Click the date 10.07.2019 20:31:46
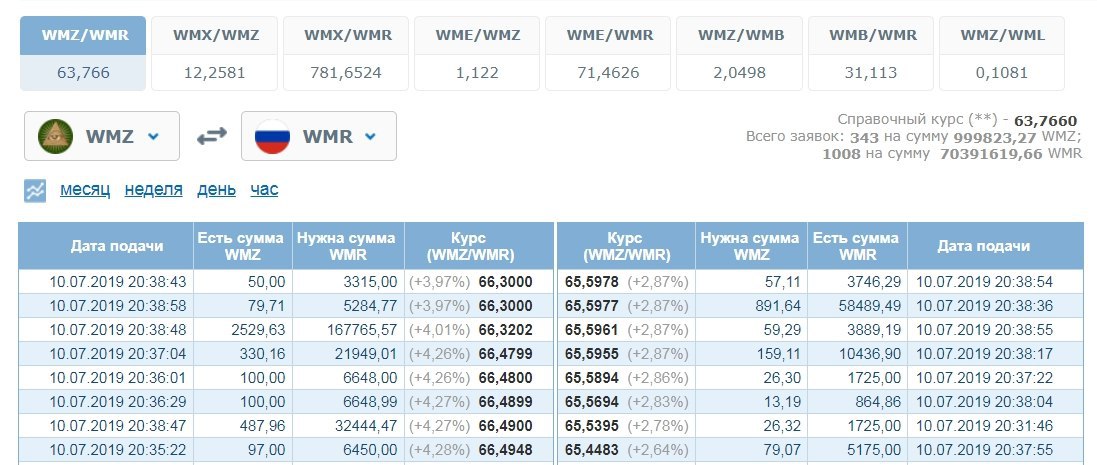This screenshot has height=465, width=1097. (984, 426)
